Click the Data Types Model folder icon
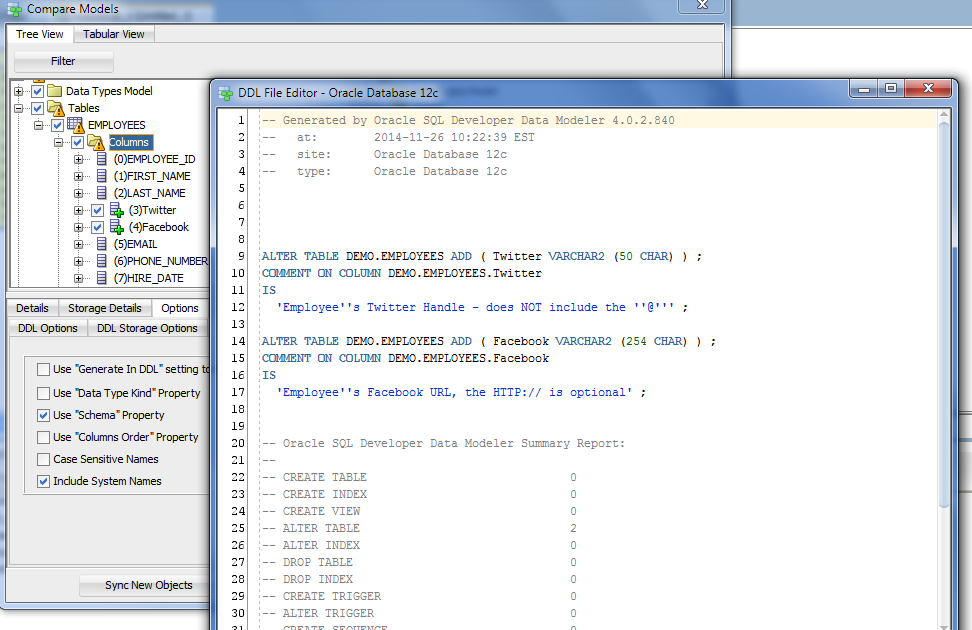Image resolution: width=972 pixels, height=630 pixels. click(x=55, y=91)
